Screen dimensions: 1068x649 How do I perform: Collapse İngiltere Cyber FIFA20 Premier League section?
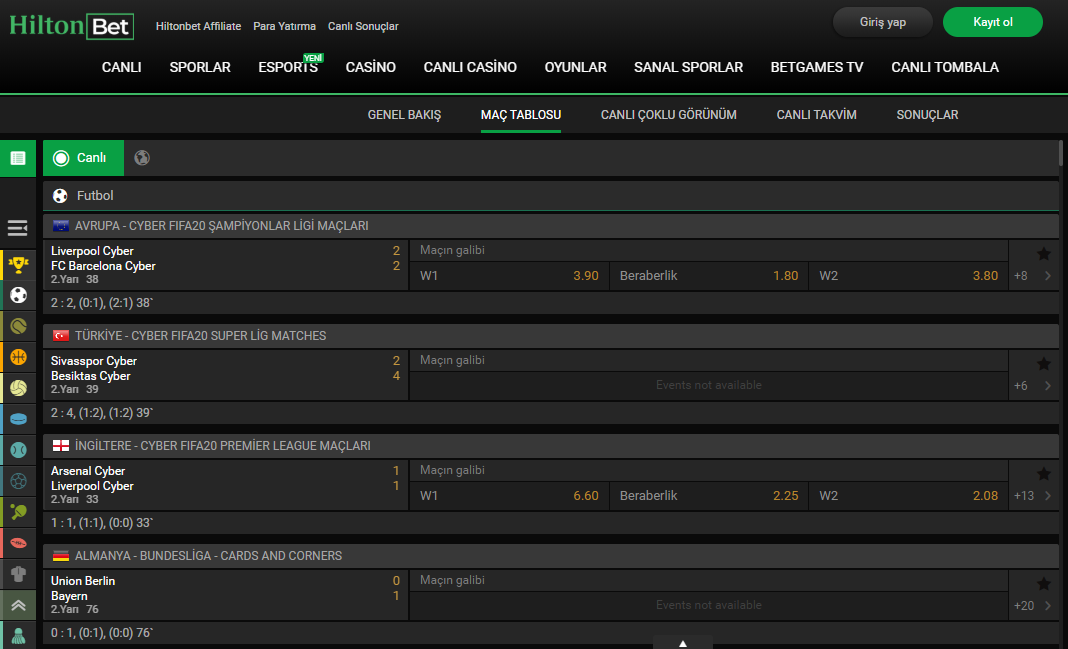550,445
